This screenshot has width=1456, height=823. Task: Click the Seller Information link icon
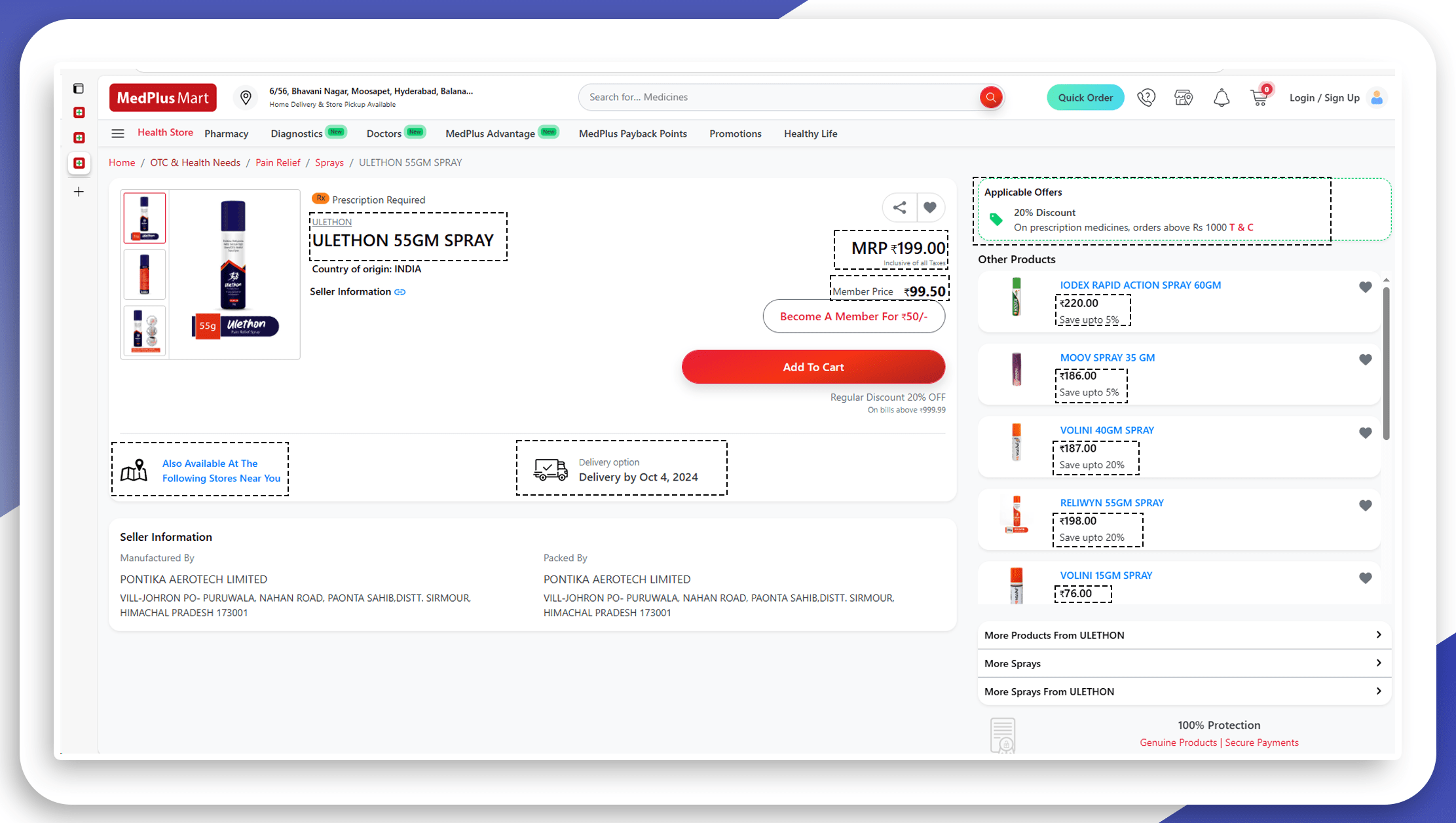[x=400, y=292]
